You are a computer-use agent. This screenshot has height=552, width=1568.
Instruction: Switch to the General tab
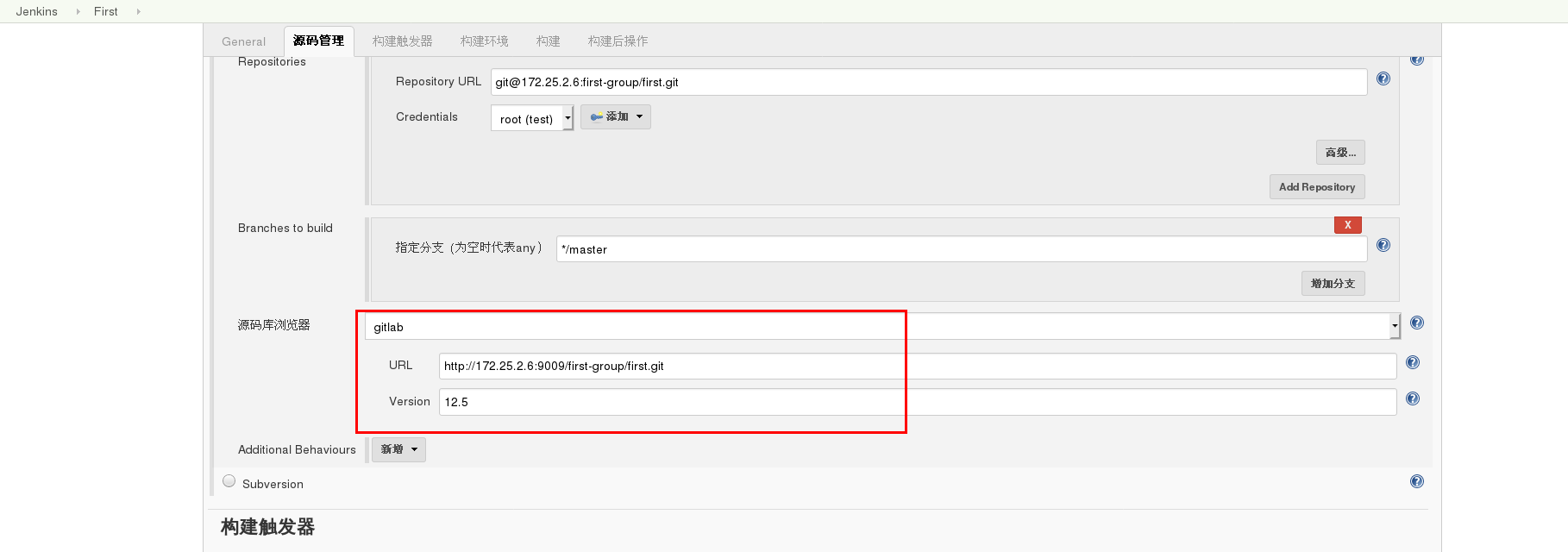243,41
